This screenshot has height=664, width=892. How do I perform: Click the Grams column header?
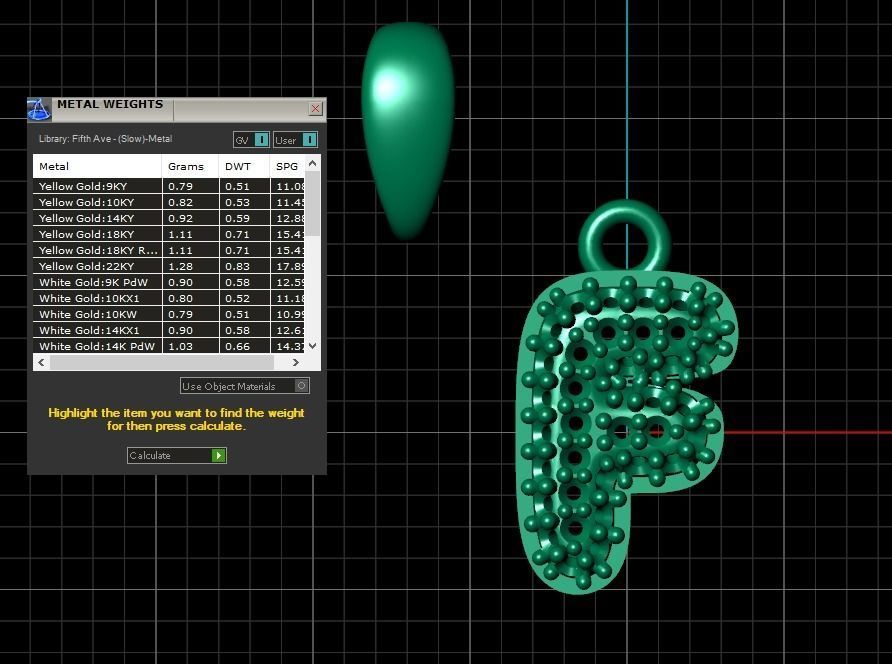191,166
